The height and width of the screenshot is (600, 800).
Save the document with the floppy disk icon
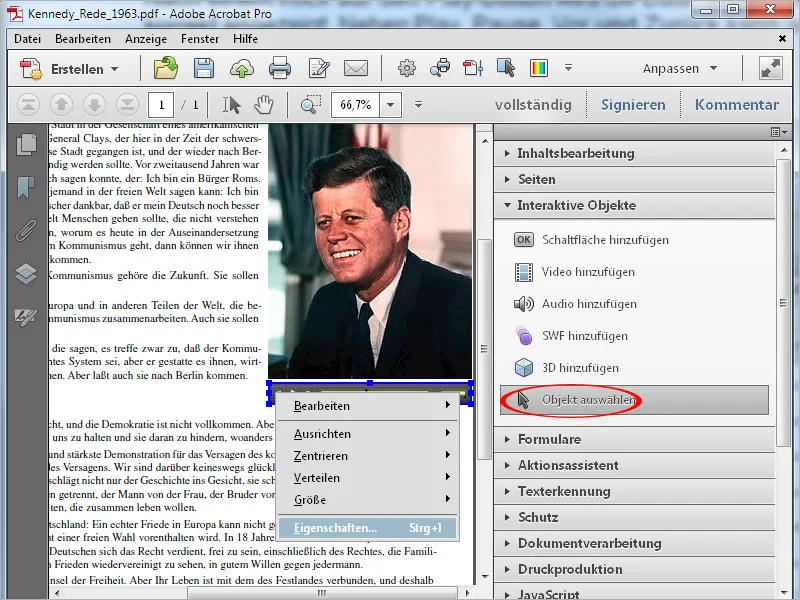tap(204, 68)
